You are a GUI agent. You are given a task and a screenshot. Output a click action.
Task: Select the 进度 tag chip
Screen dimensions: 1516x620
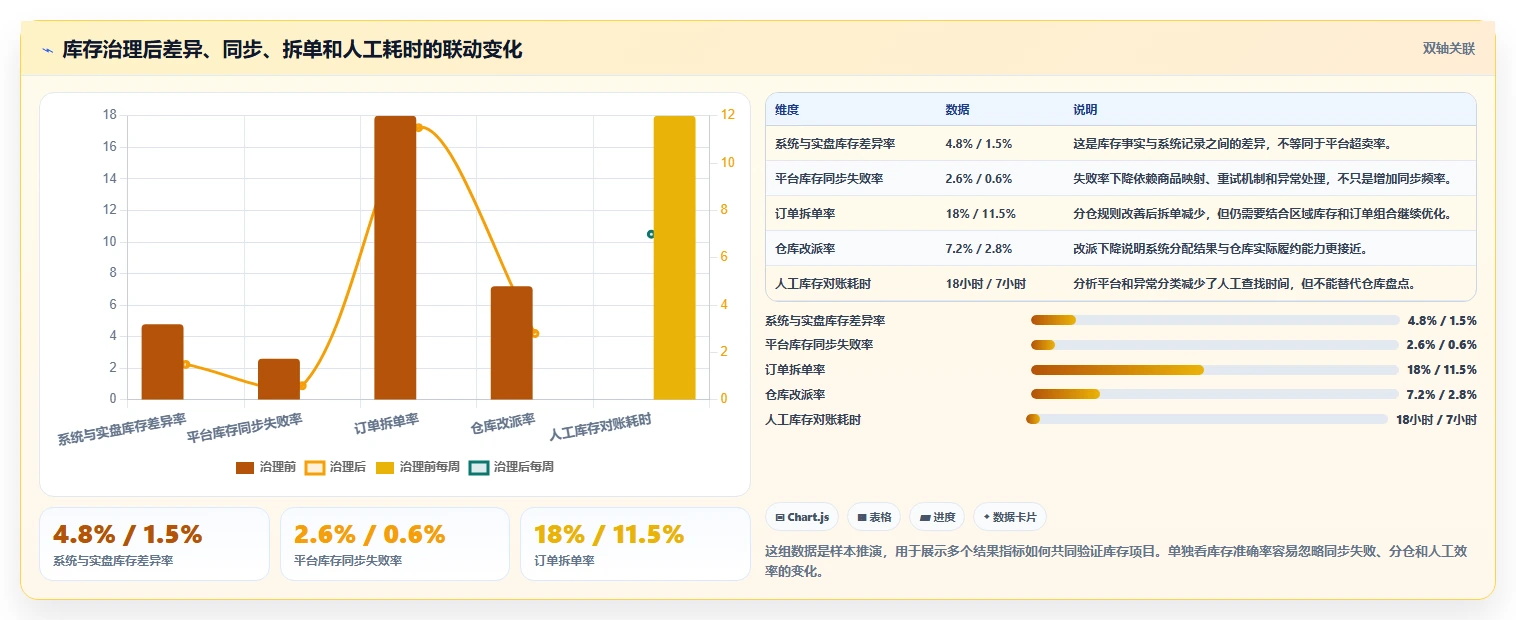tap(937, 517)
